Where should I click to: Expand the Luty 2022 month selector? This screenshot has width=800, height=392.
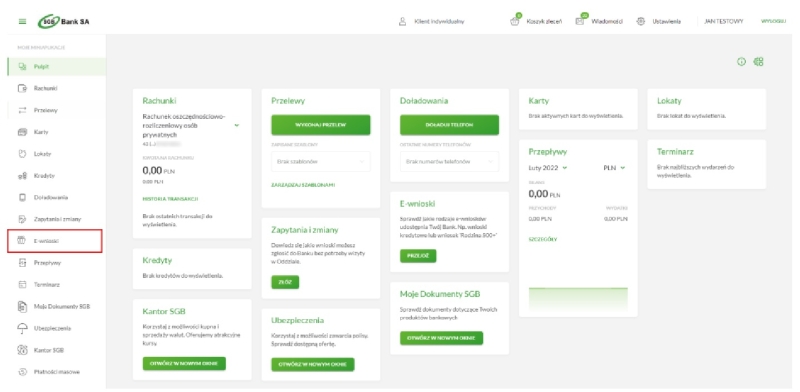(548, 168)
